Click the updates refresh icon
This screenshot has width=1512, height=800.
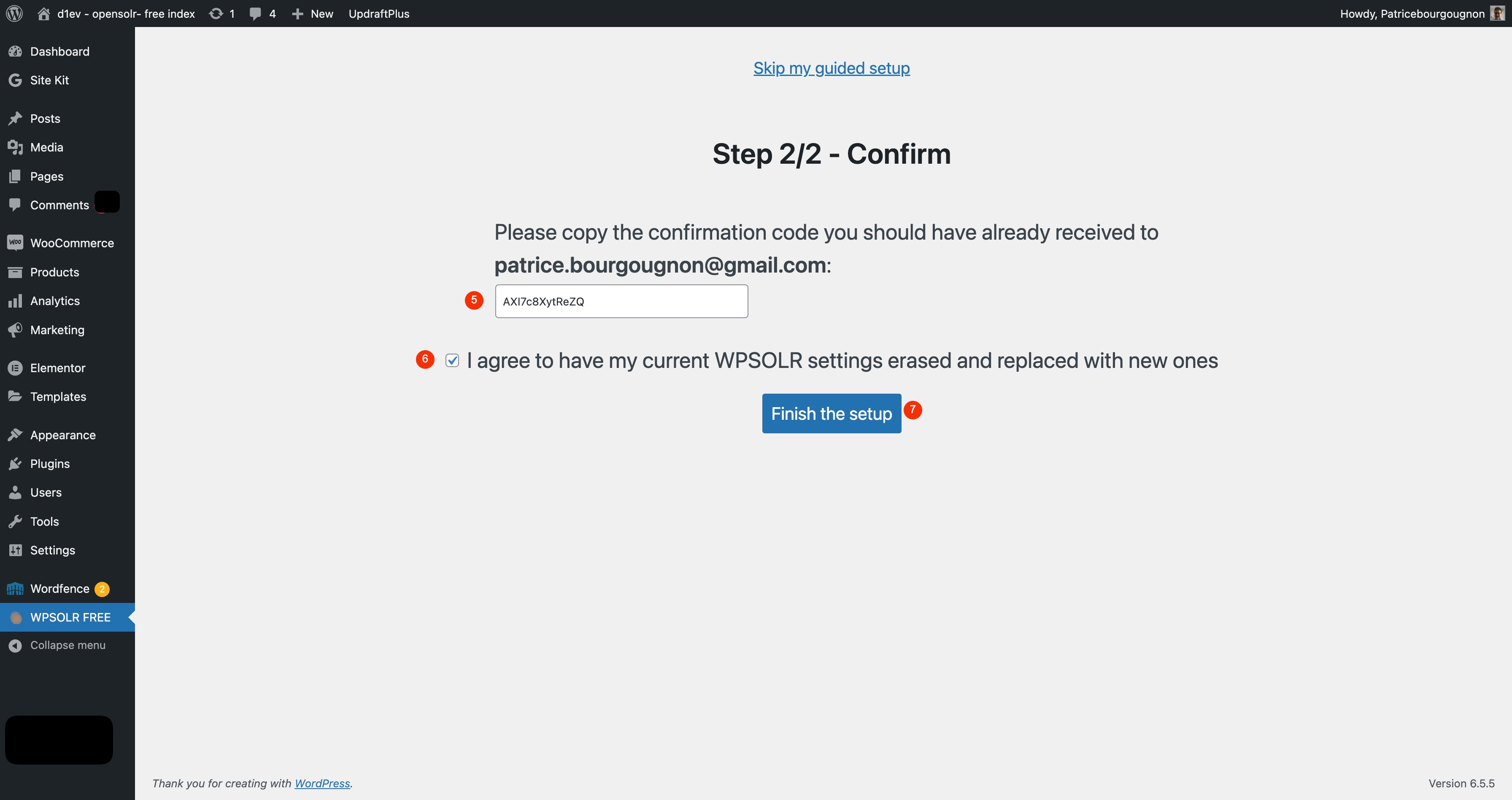point(216,14)
